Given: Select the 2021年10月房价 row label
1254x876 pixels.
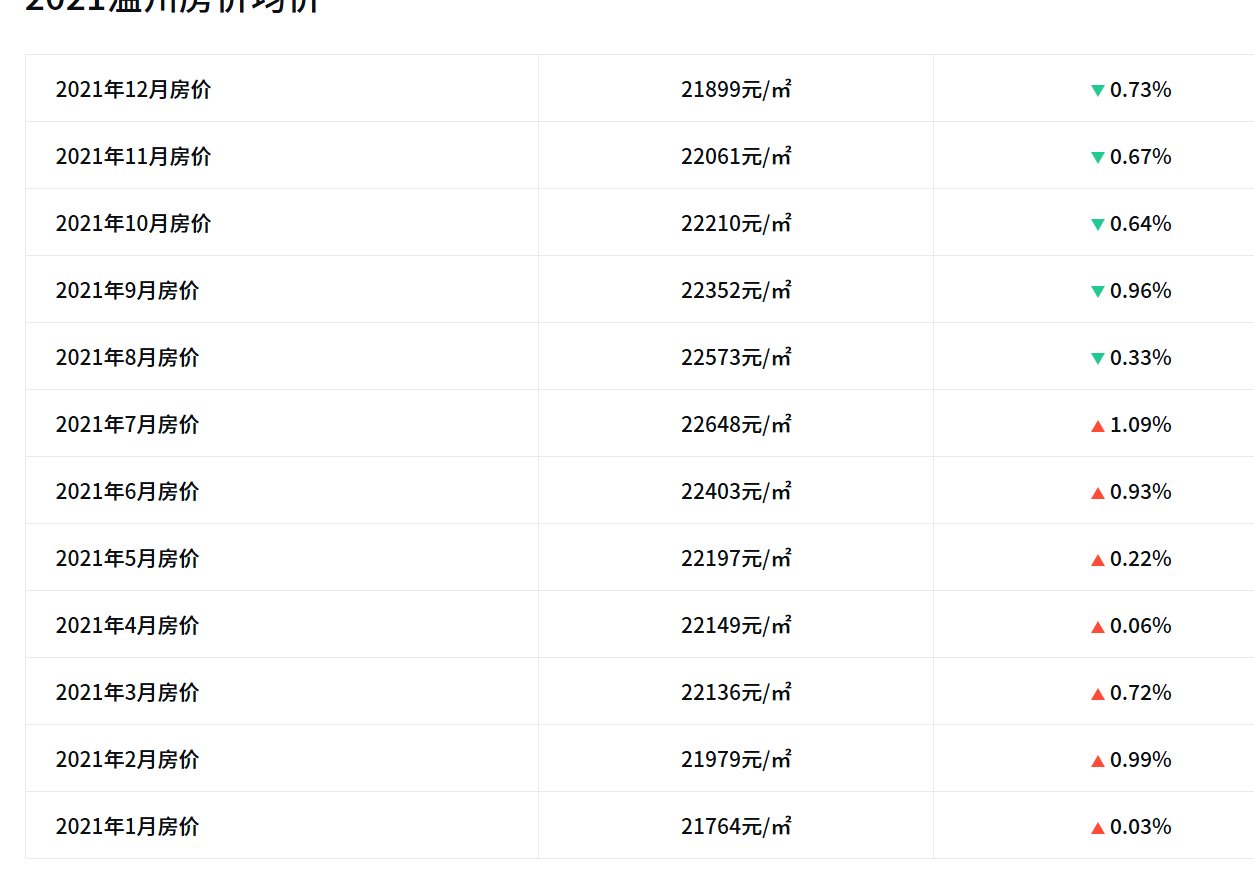Looking at the screenshot, I should pyautogui.click(x=133, y=224).
